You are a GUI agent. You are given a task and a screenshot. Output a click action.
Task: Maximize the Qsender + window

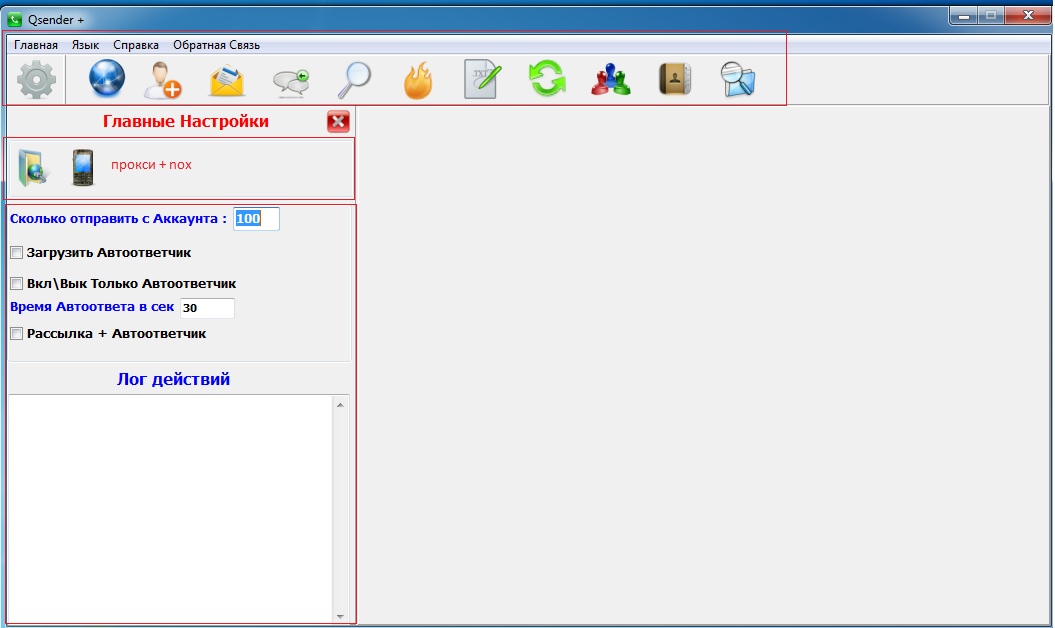[991, 15]
